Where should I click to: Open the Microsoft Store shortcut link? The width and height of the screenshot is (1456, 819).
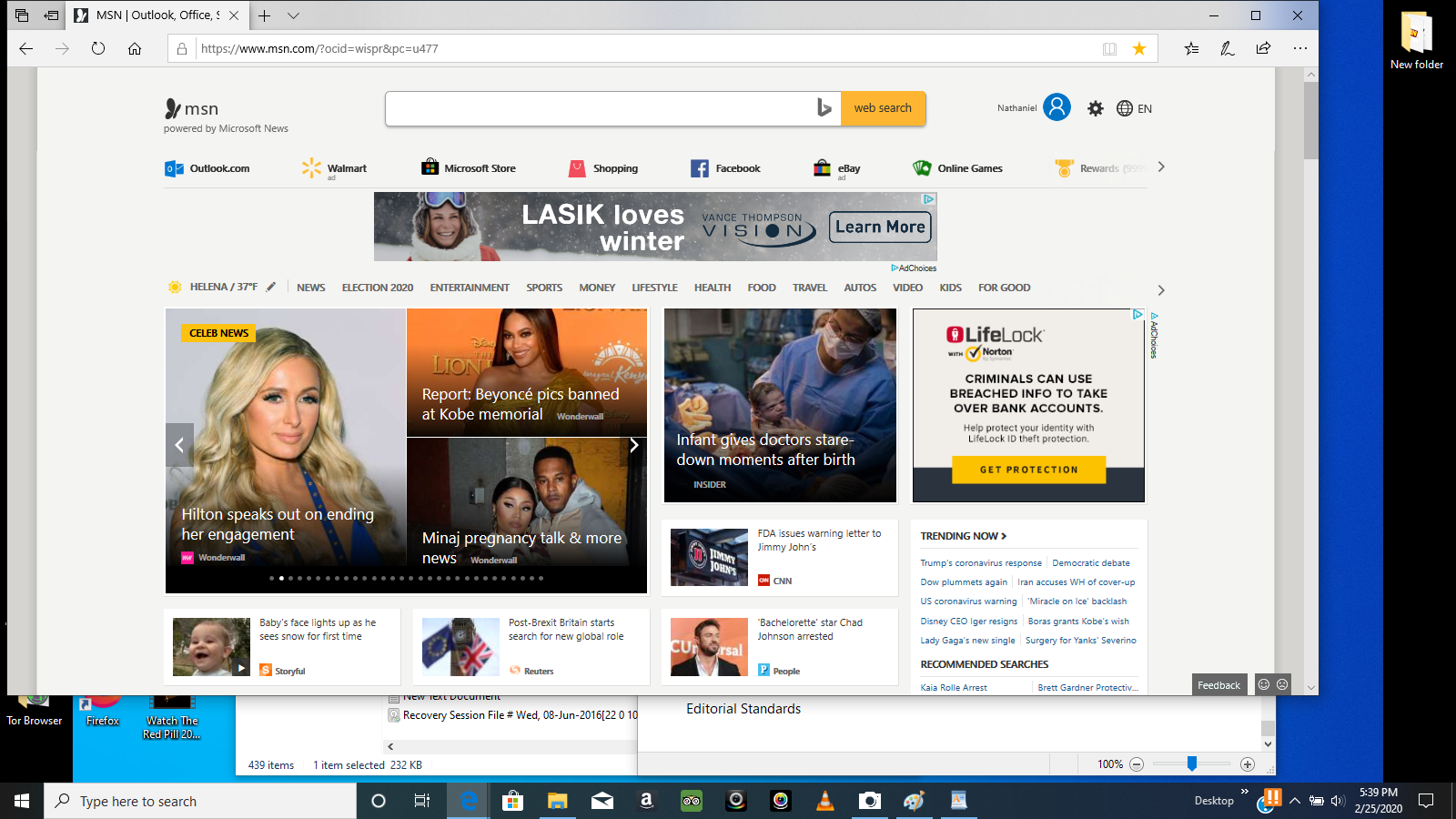469,168
